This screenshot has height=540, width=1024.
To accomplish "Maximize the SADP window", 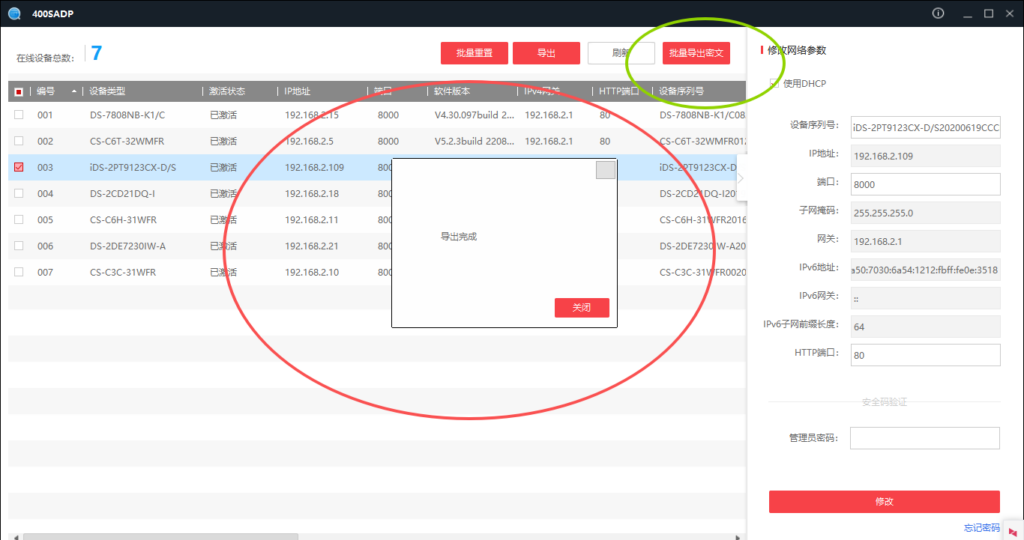I will click(x=988, y=13).
